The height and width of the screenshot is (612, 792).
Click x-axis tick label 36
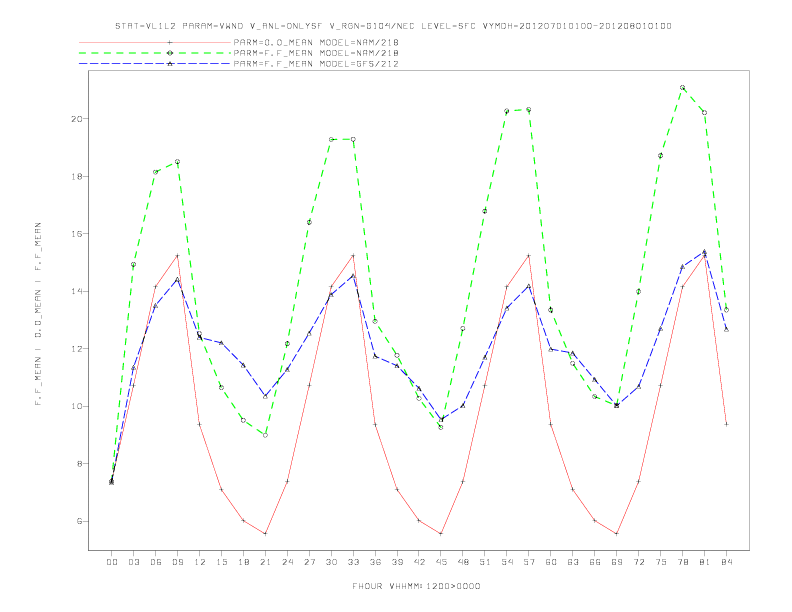click(375, 562)
